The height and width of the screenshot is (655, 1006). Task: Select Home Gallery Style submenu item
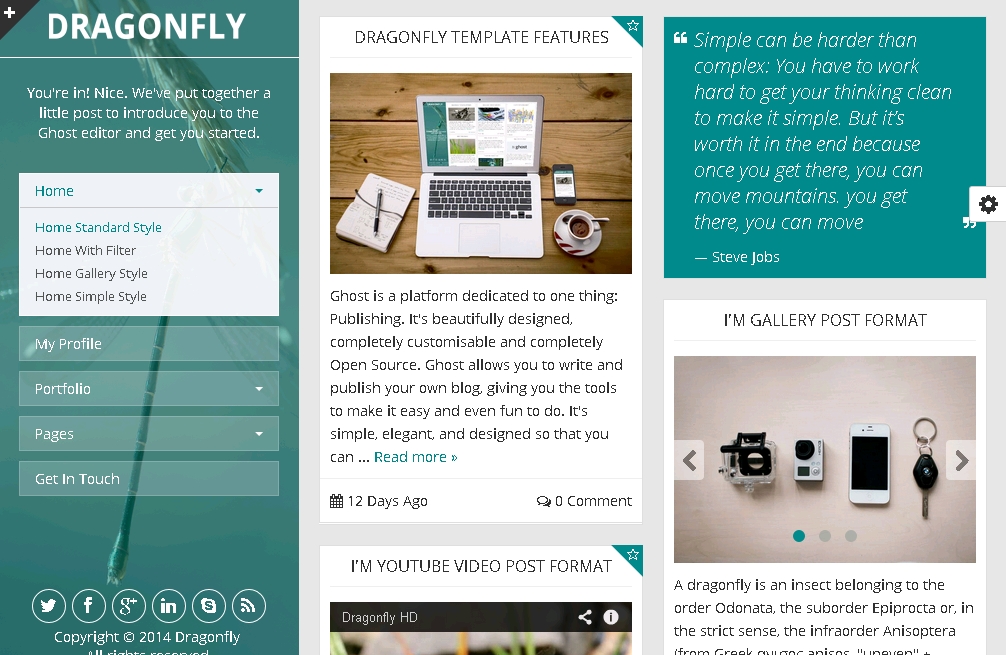pyautogui.click(x=91, y=273)
